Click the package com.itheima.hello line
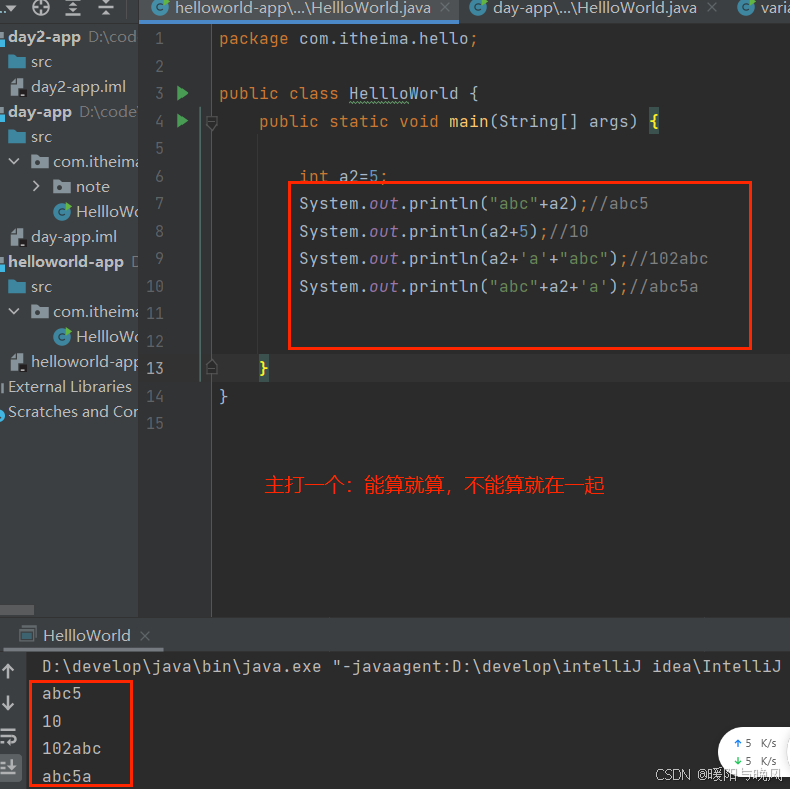This screenshot has width=790, height=789. click(x=348, y=39)
